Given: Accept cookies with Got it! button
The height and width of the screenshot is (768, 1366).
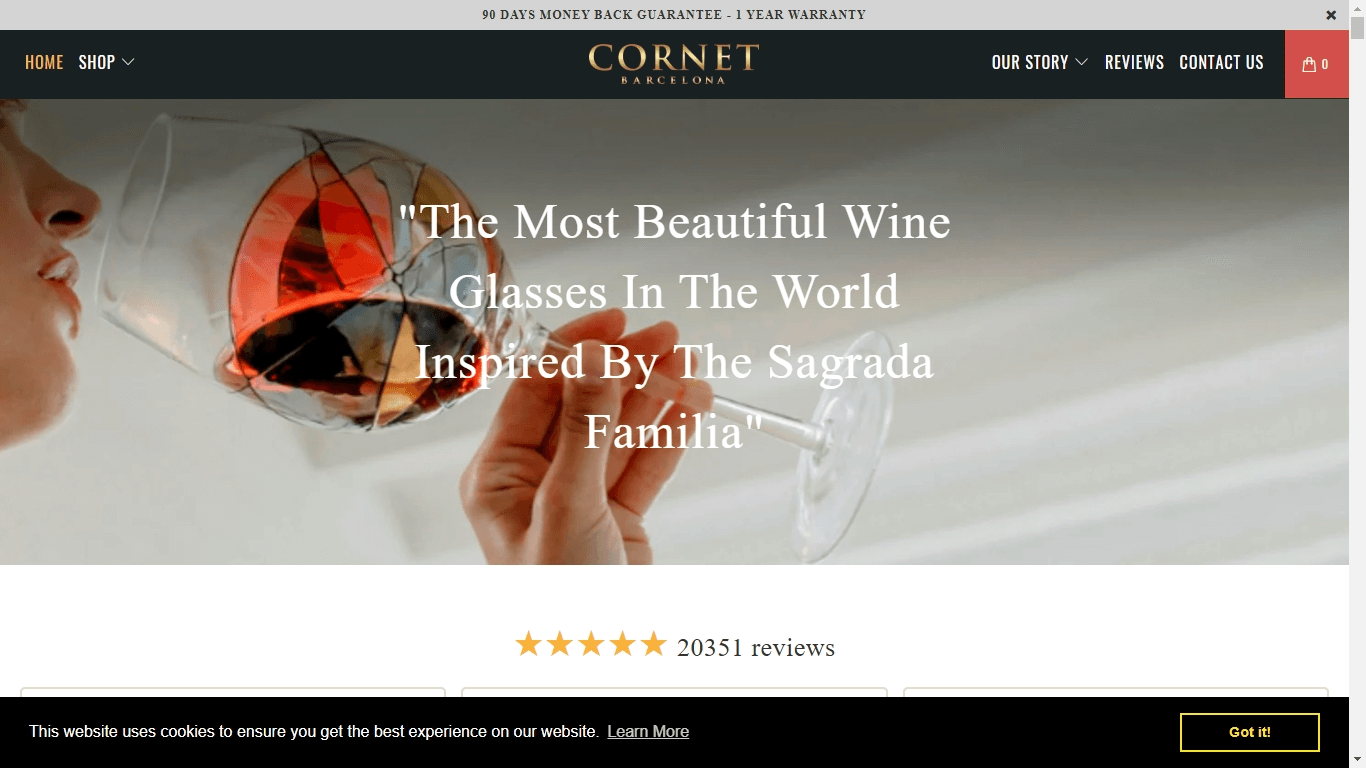Looking at the screenshot, I should point(1249,732).
